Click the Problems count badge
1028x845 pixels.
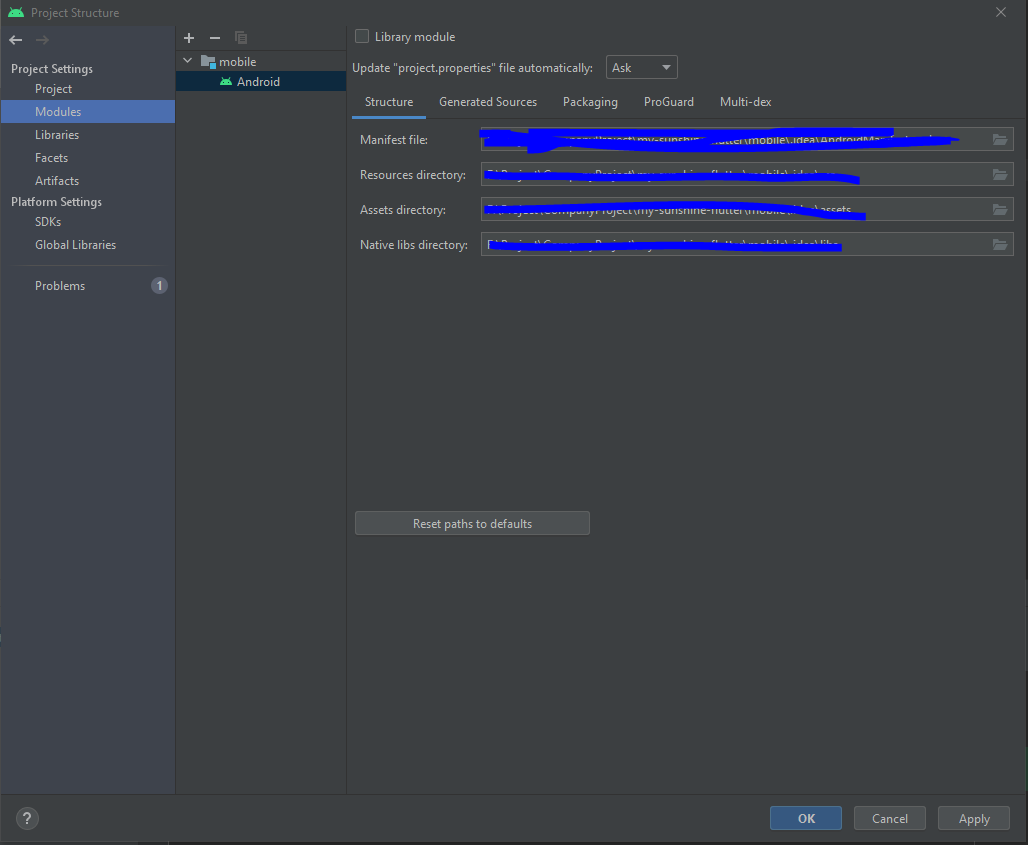159,286
